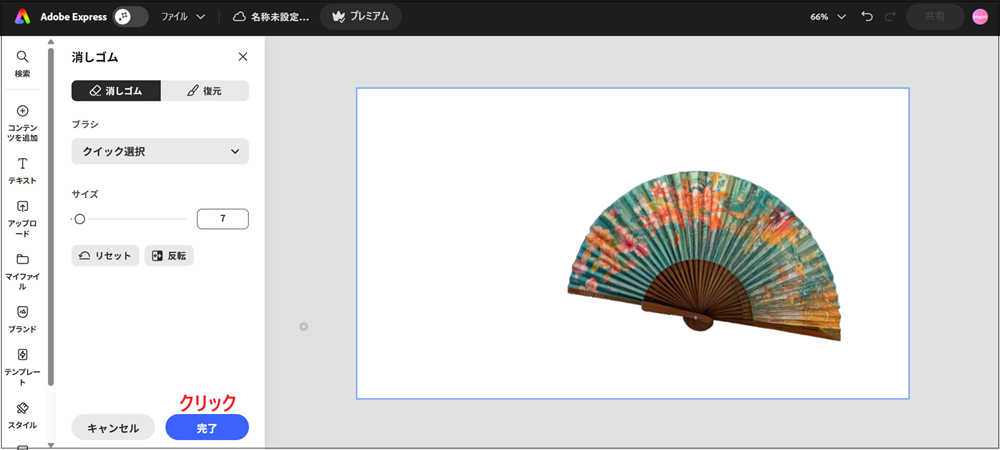Open ブランド in sidebar
The width and height of the screenshot is (1000, 450).
pos(22,320)
